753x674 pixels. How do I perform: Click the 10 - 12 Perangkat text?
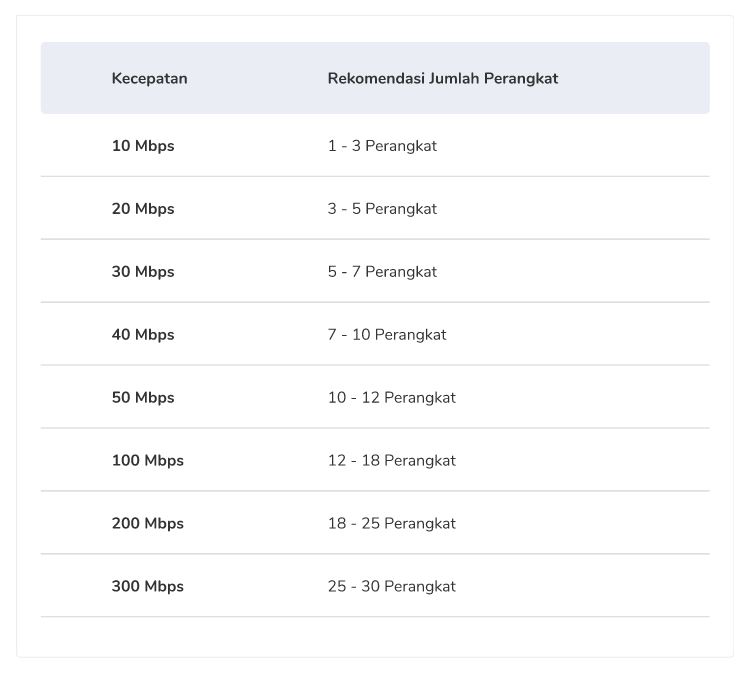[x=392, y=397]
